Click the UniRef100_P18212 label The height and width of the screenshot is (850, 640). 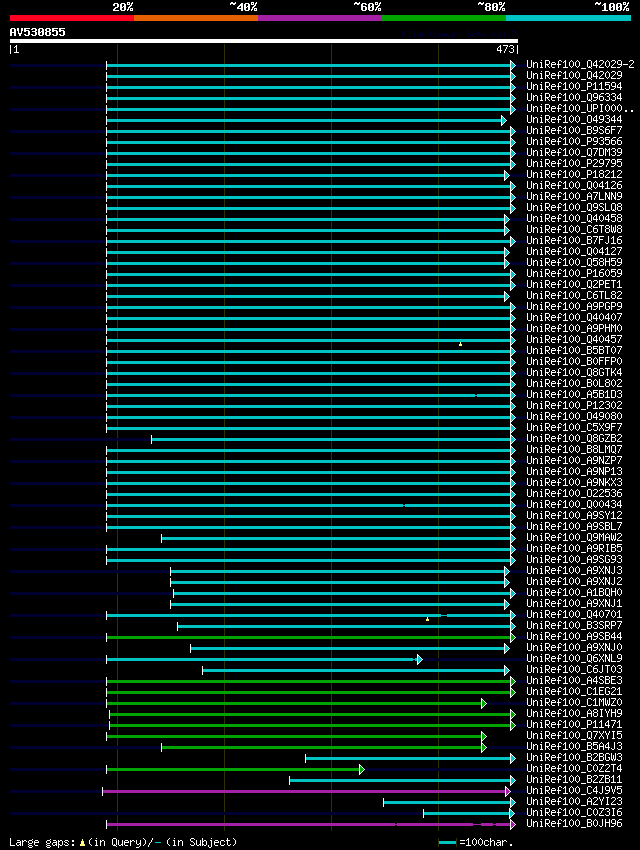pyautogui.click(x=574, y=175)
